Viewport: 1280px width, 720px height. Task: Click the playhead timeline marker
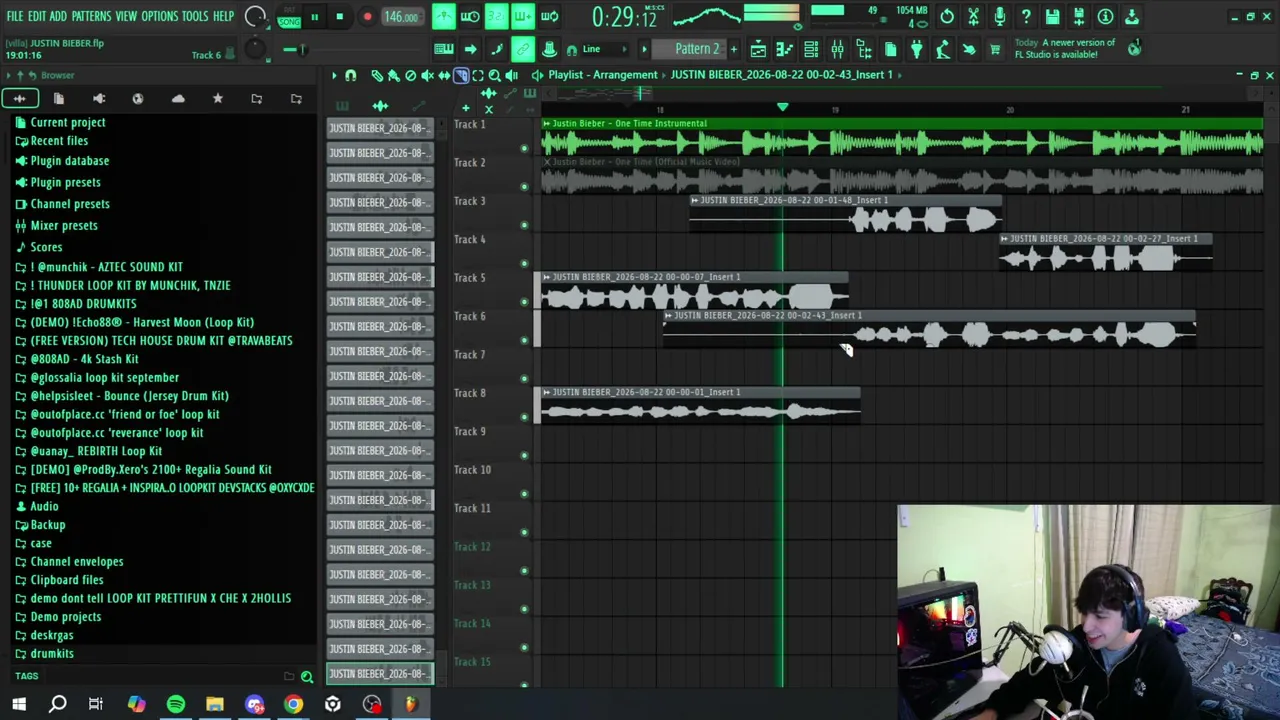pyautogui.click(x=782, y=107)
